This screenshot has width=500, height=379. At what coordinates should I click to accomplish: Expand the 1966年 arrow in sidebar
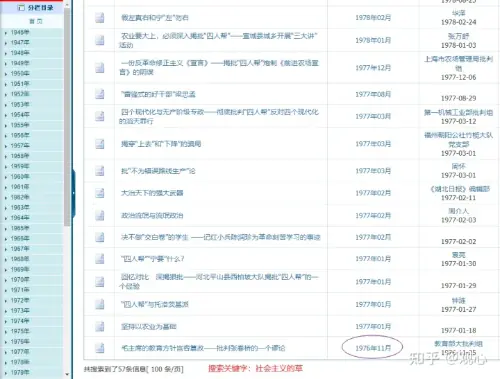[6, 239]
